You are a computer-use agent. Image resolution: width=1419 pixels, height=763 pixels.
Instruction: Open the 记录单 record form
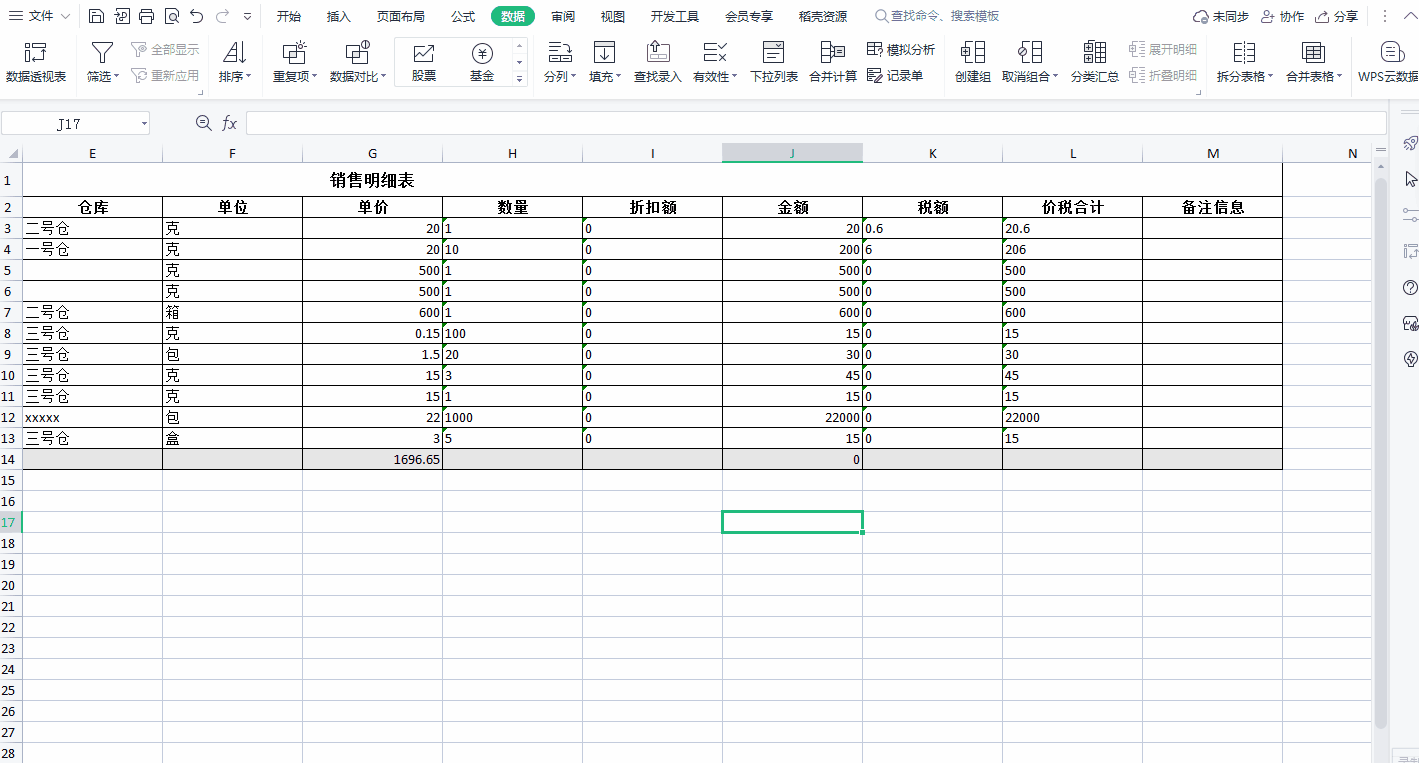tap(895, 75)
